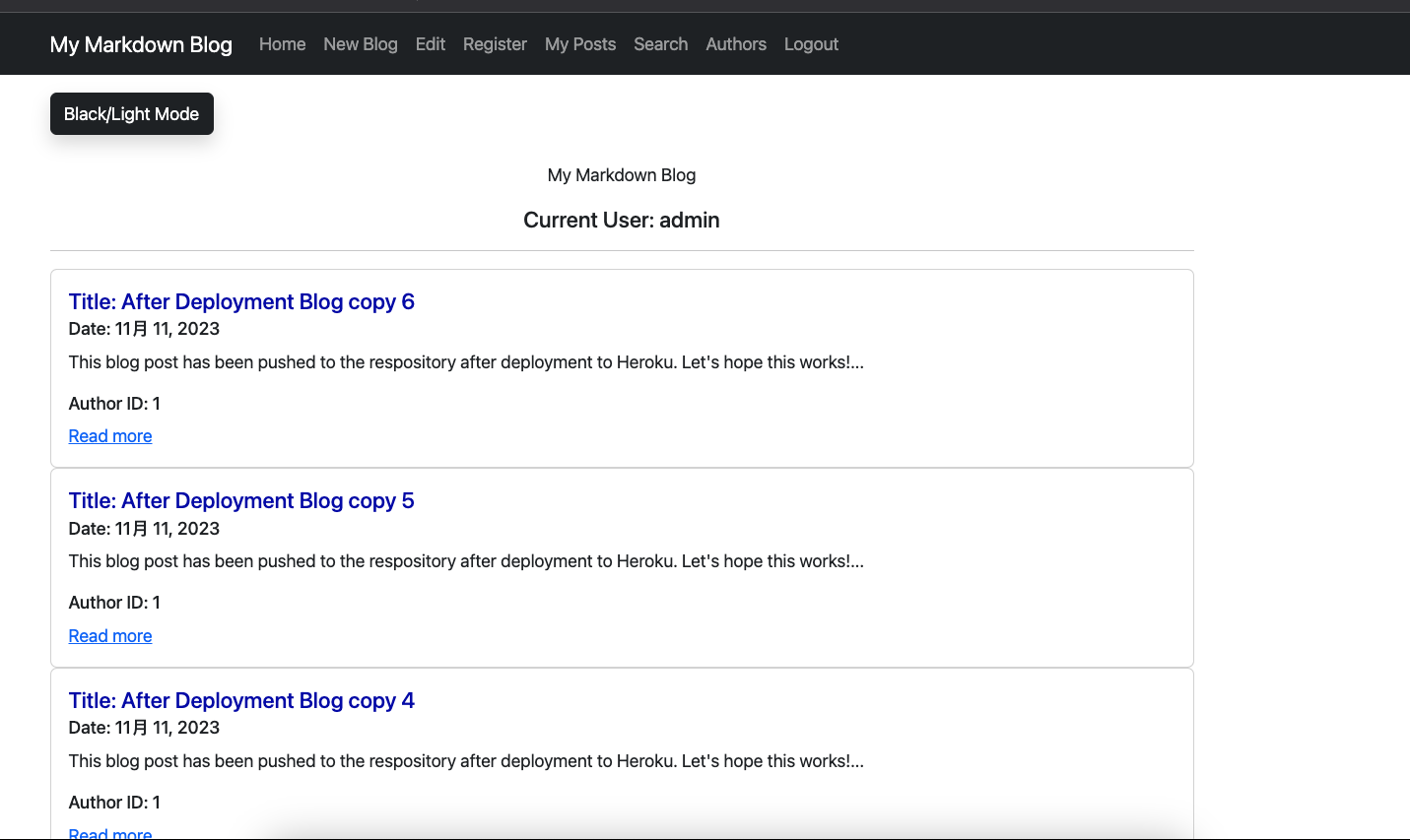Click the excerpt text of Blog copy 6
This screenshot has height=840, width=1410.
pyautogui.click(x=466, y=362)
